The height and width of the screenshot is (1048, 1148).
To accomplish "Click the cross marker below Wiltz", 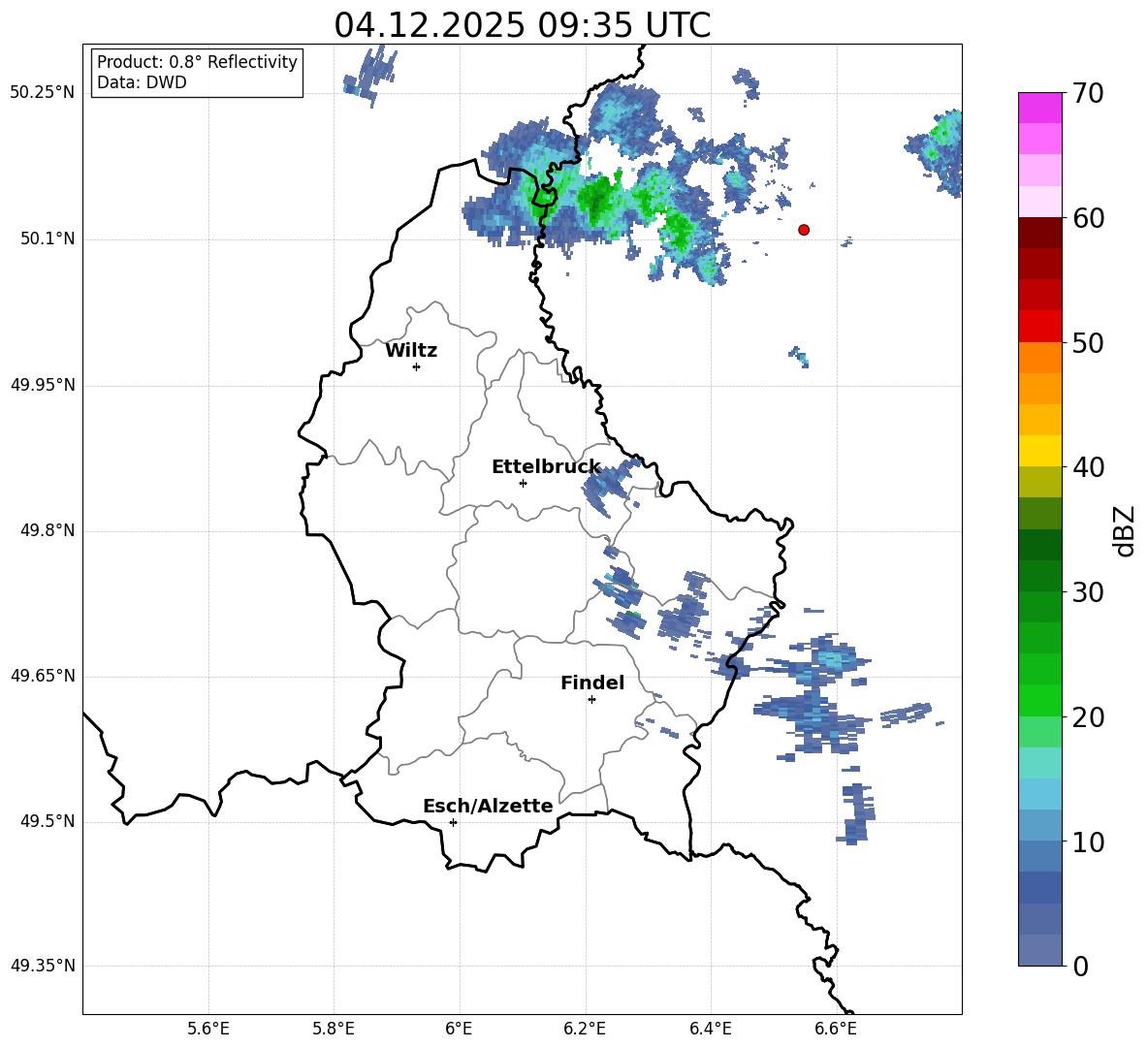I will tap(417, 366).
